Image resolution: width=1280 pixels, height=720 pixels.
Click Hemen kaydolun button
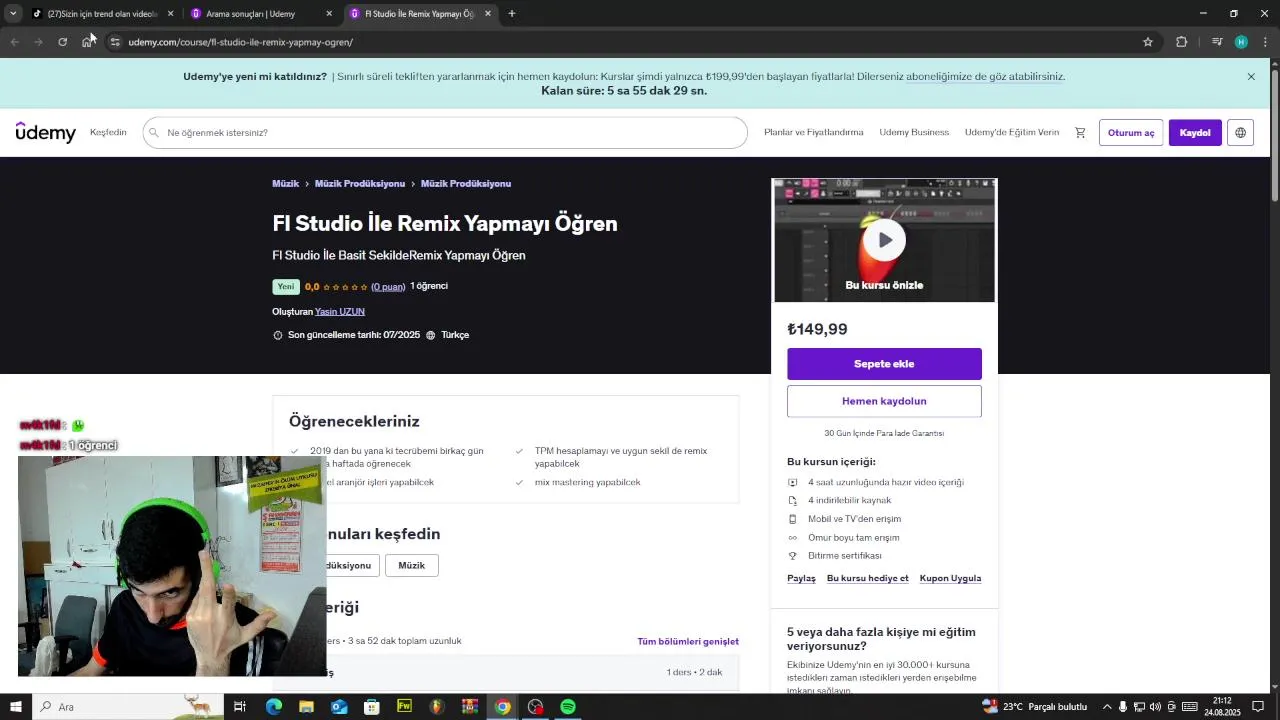click(x=884, y=401)
